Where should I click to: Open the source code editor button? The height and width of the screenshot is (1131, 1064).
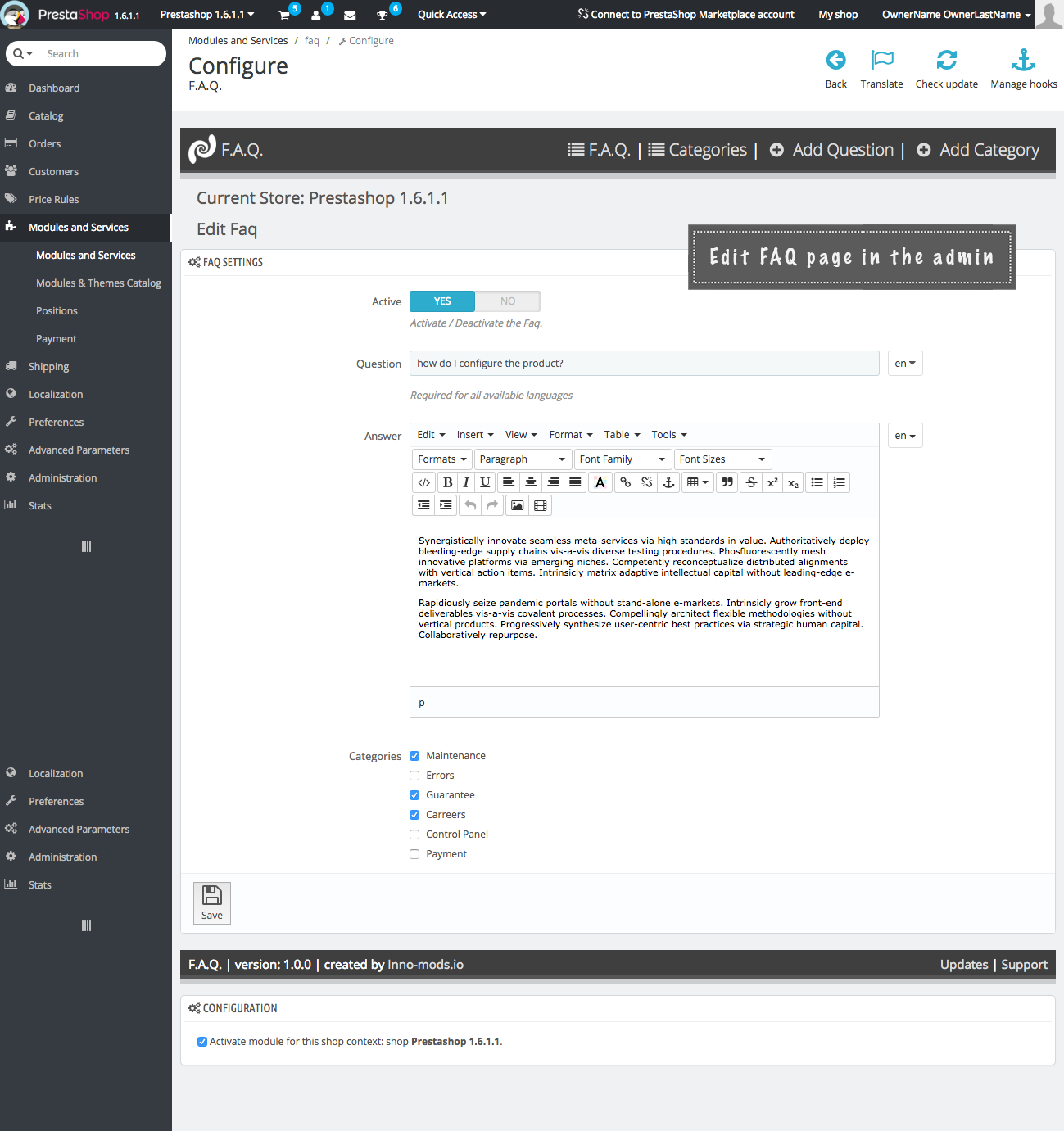click(423, 482)
